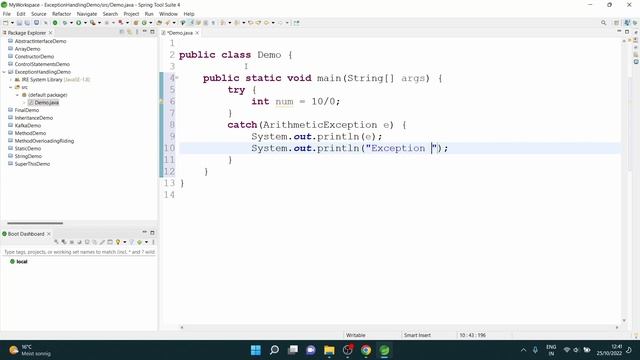Screen dimensions: 640x360
Task: Select the InheritanceDemo project
Action: click(33, 118)
